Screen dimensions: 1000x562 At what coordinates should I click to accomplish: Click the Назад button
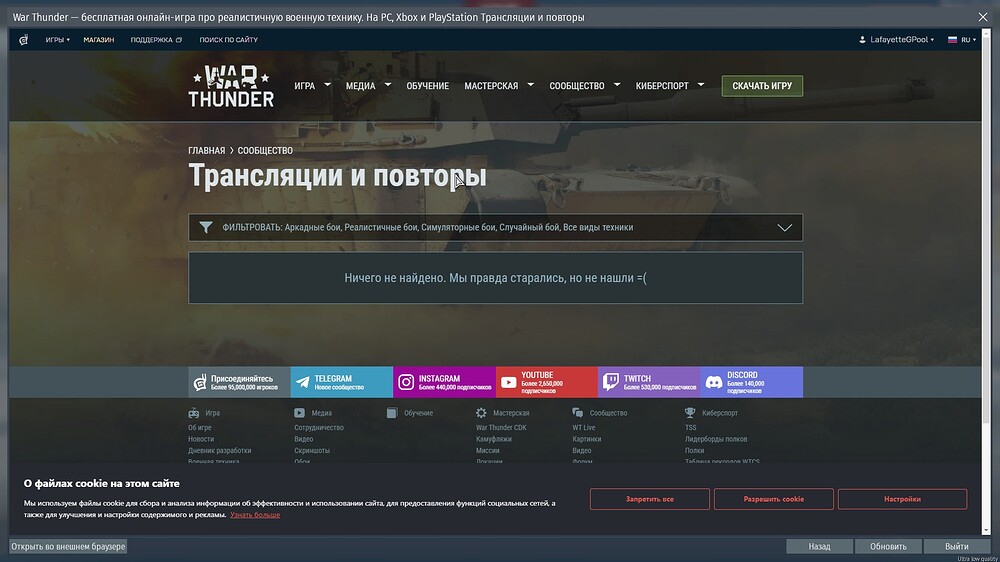click(820, 547)
